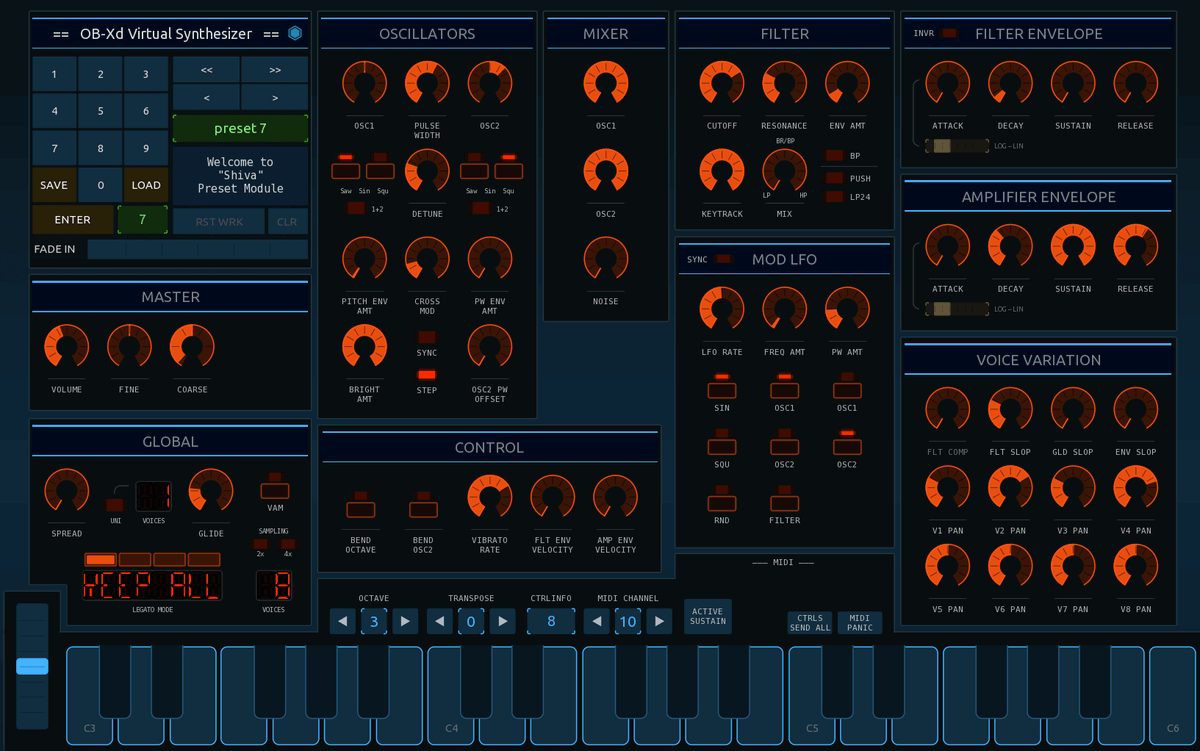
Task: Click the pitch wheel slider handle
Action: (x=32, y=666)
